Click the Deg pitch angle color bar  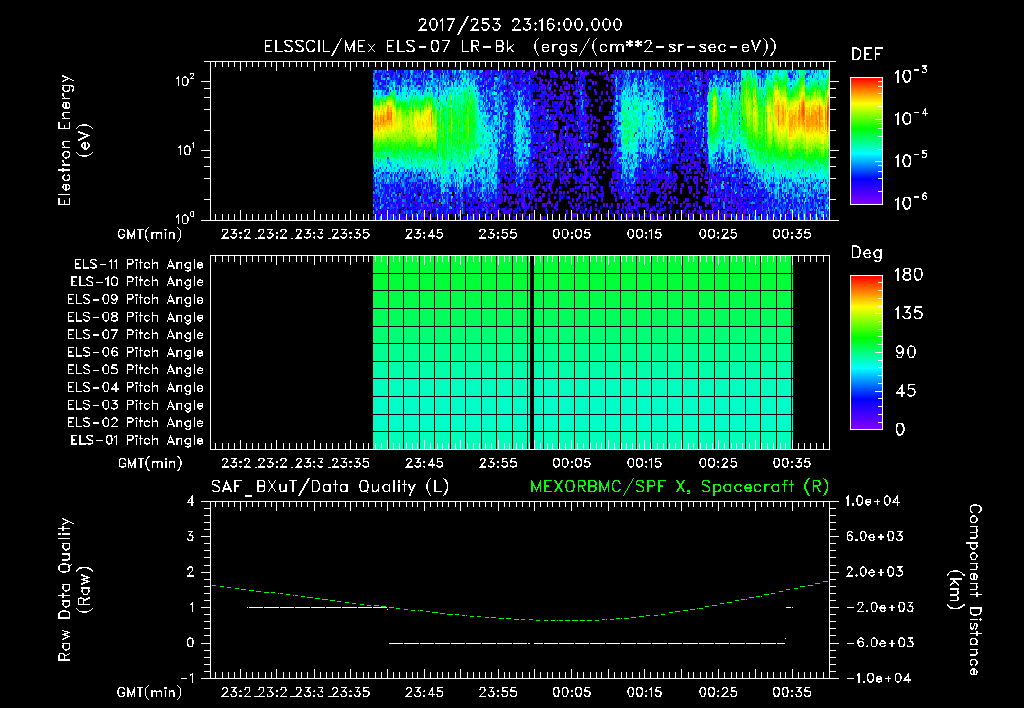(866, 352)
